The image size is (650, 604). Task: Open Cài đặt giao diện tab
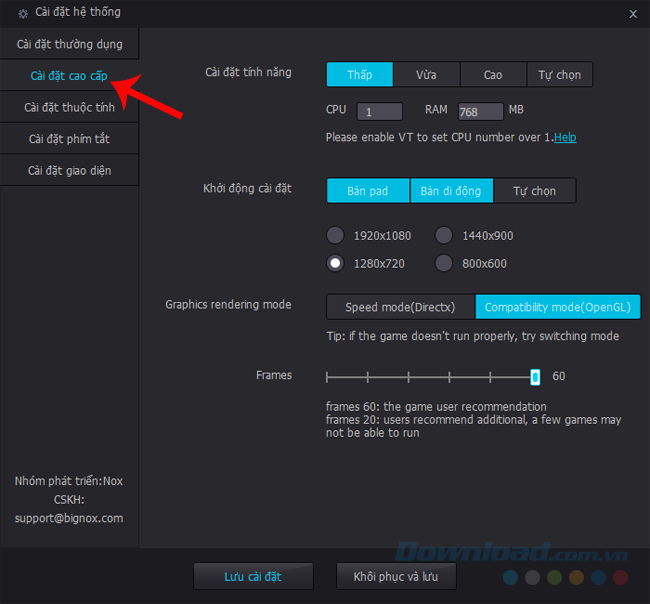click(69, 170)
